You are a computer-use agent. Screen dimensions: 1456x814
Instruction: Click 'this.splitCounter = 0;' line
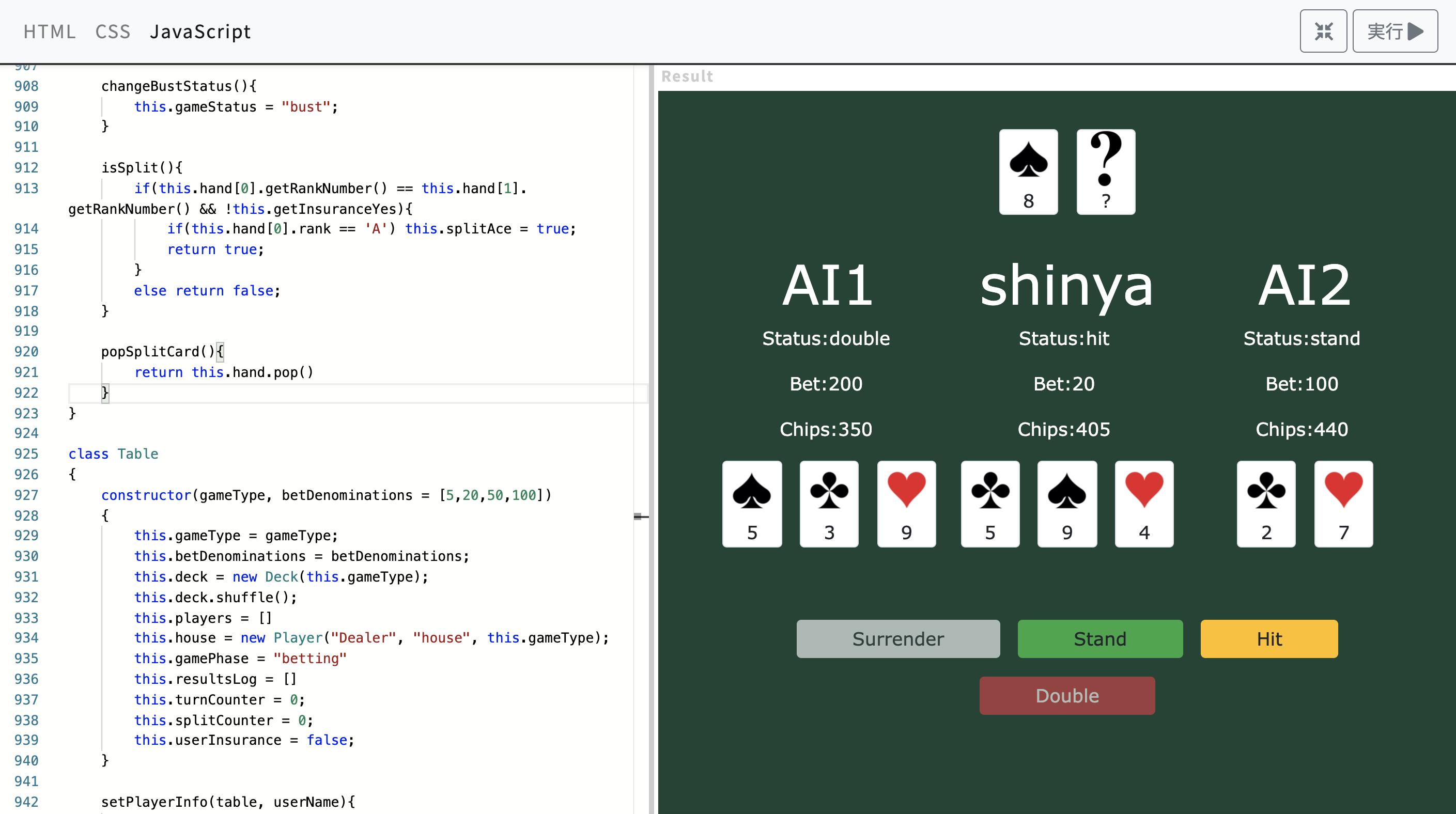[x=223, y=720]
